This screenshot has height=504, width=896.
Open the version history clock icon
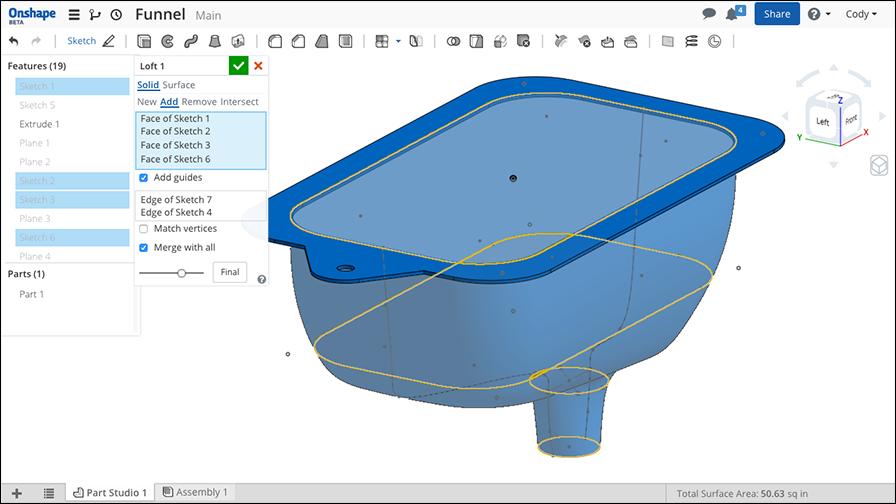point(117,15)
